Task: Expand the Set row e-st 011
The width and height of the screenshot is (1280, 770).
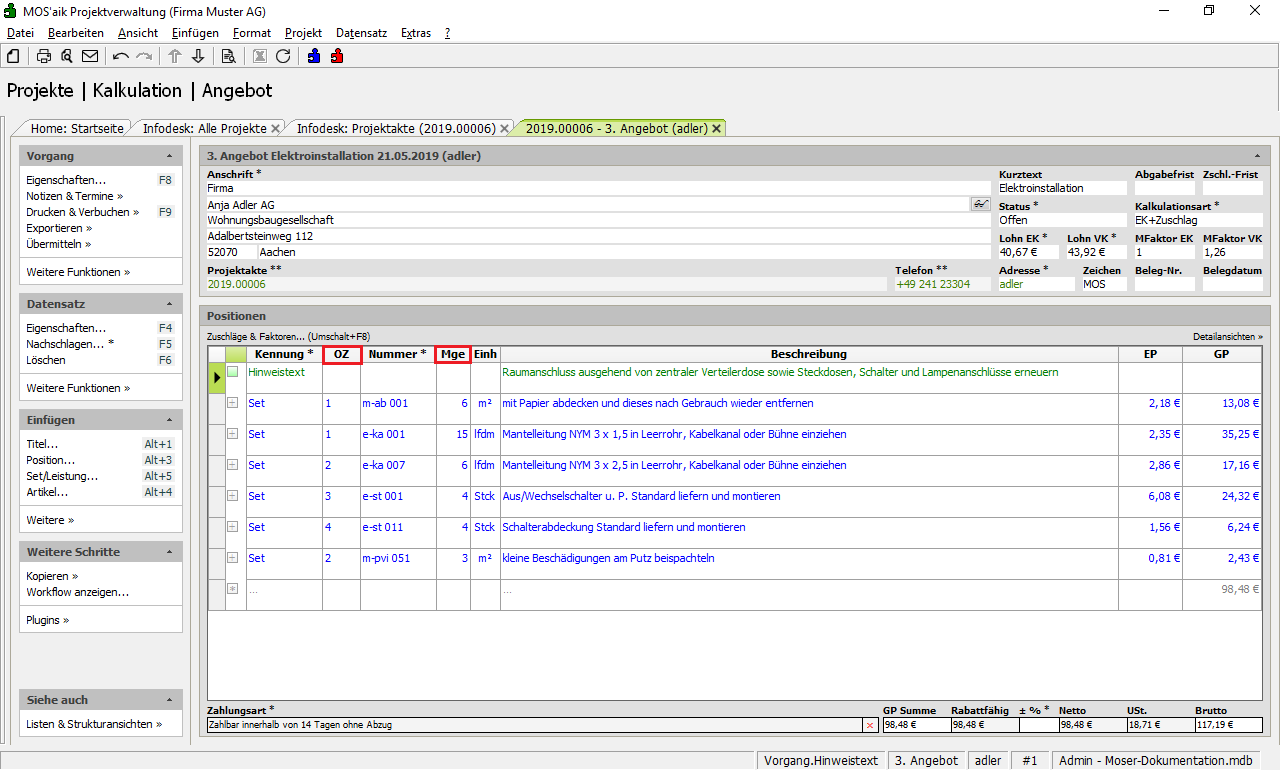Action: pos(233,527)
